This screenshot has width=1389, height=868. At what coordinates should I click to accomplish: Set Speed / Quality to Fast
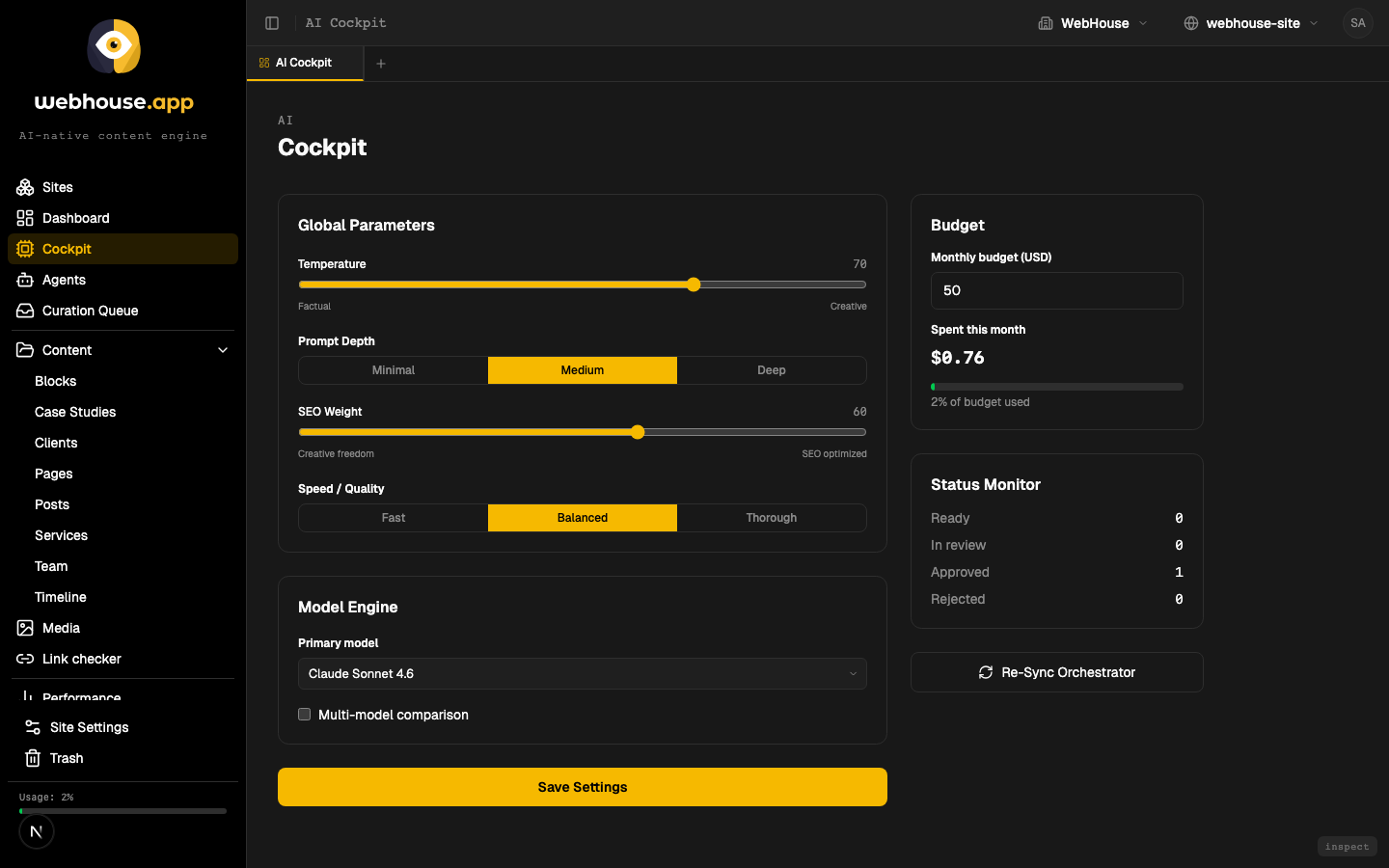[x=394, y=518]
